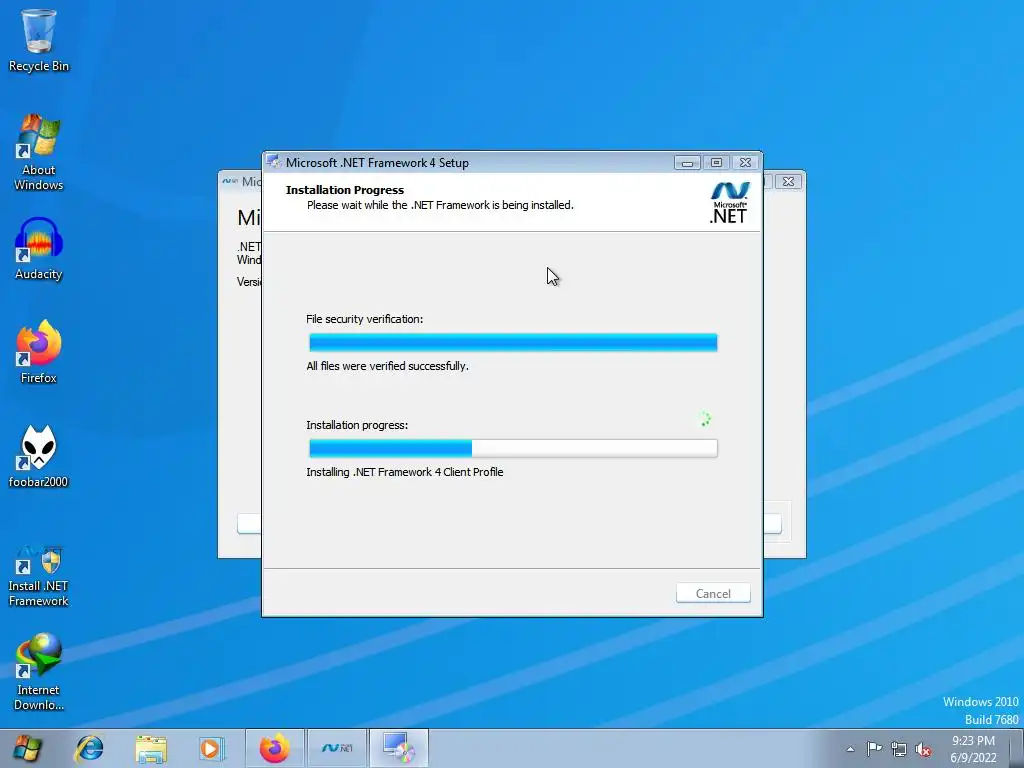
Task: Click the File security verification progress bar
Action: point(513,342)
